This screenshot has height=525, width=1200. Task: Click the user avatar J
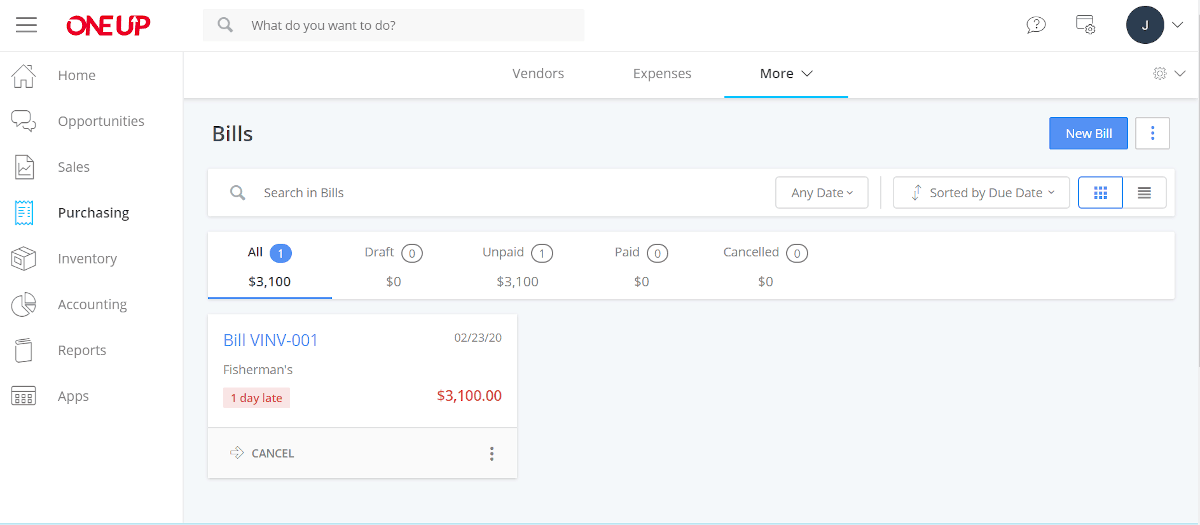pyautogui.click(x=1145, y=25)
